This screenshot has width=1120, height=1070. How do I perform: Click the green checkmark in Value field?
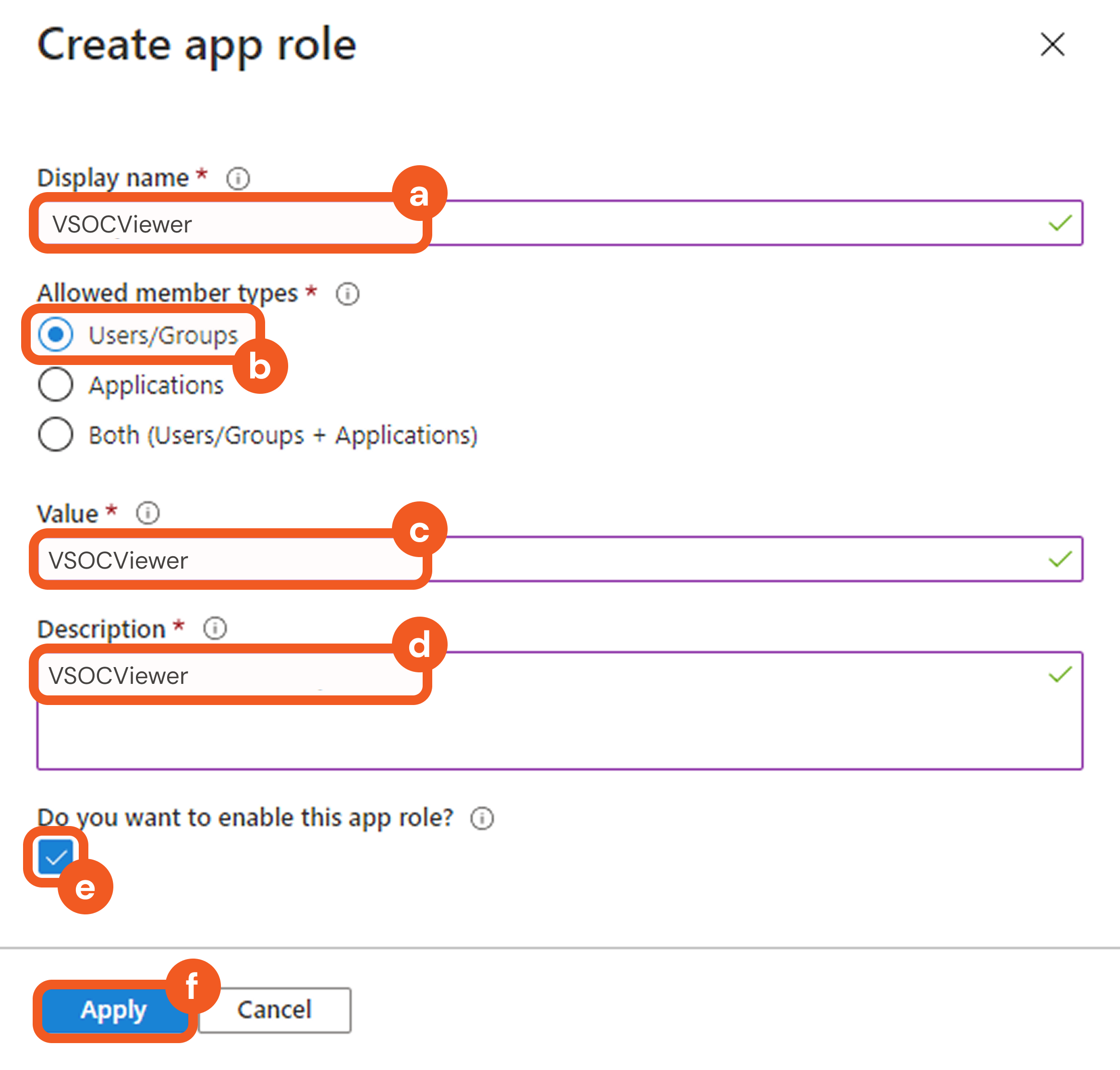tap(1060, 559)
